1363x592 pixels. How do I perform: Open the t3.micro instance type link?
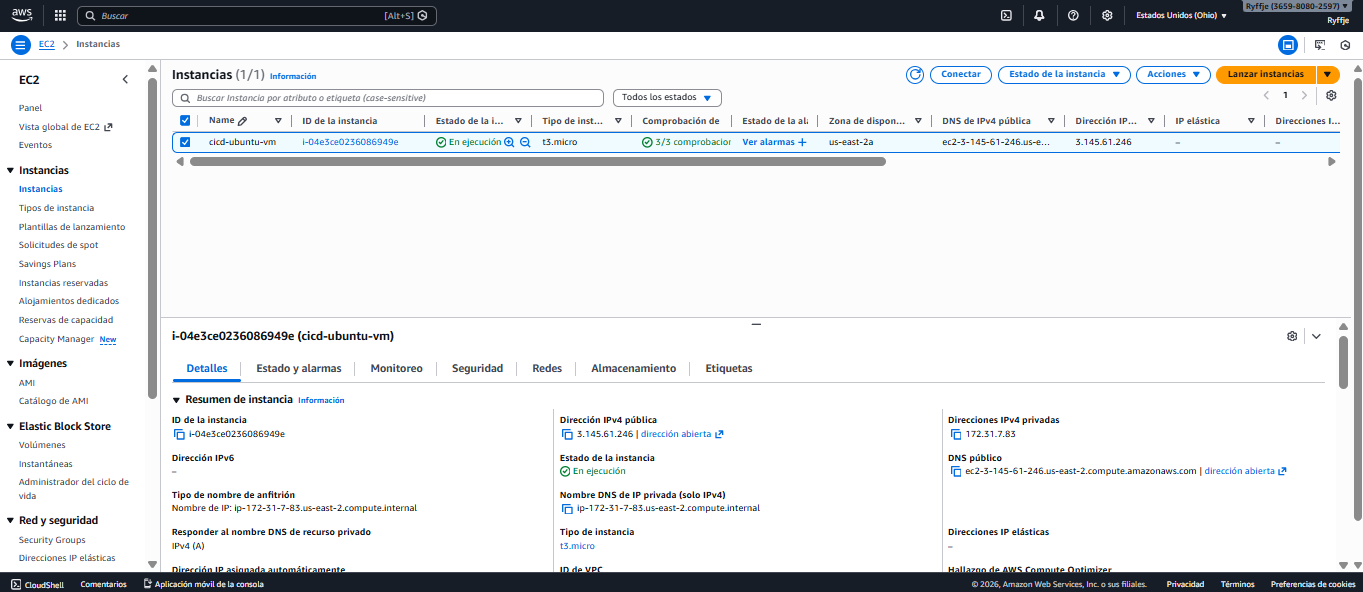pos(576,546)
